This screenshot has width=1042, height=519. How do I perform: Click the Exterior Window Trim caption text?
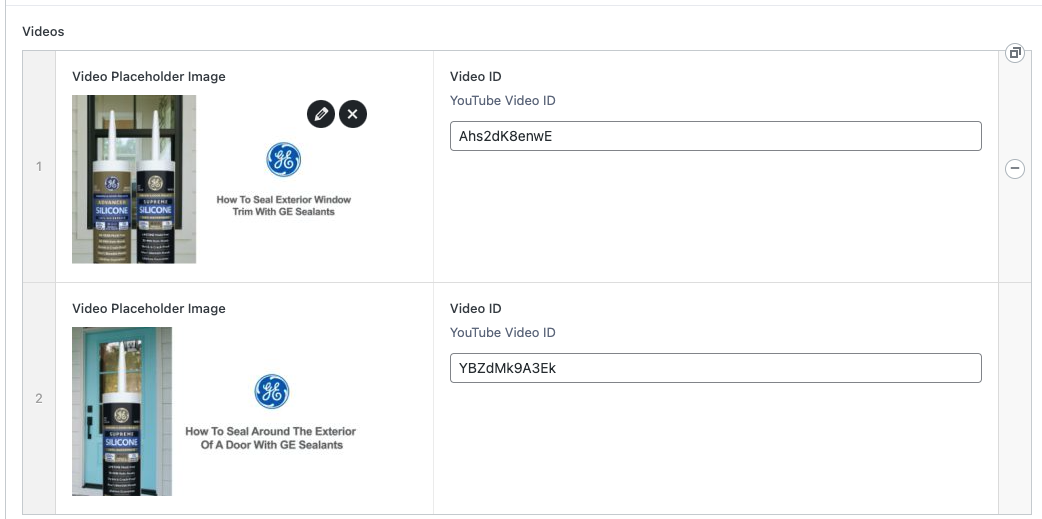click(284, 206)
